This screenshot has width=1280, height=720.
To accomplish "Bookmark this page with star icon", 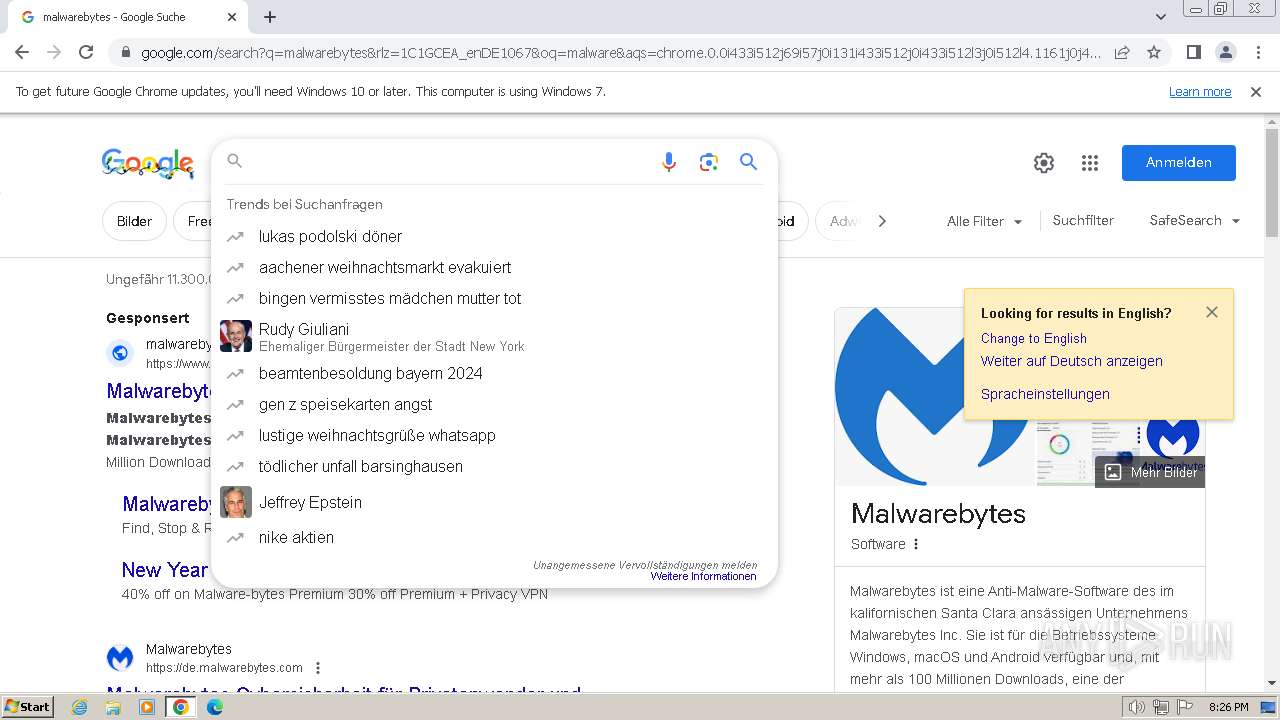I will tap(1154, 52).
